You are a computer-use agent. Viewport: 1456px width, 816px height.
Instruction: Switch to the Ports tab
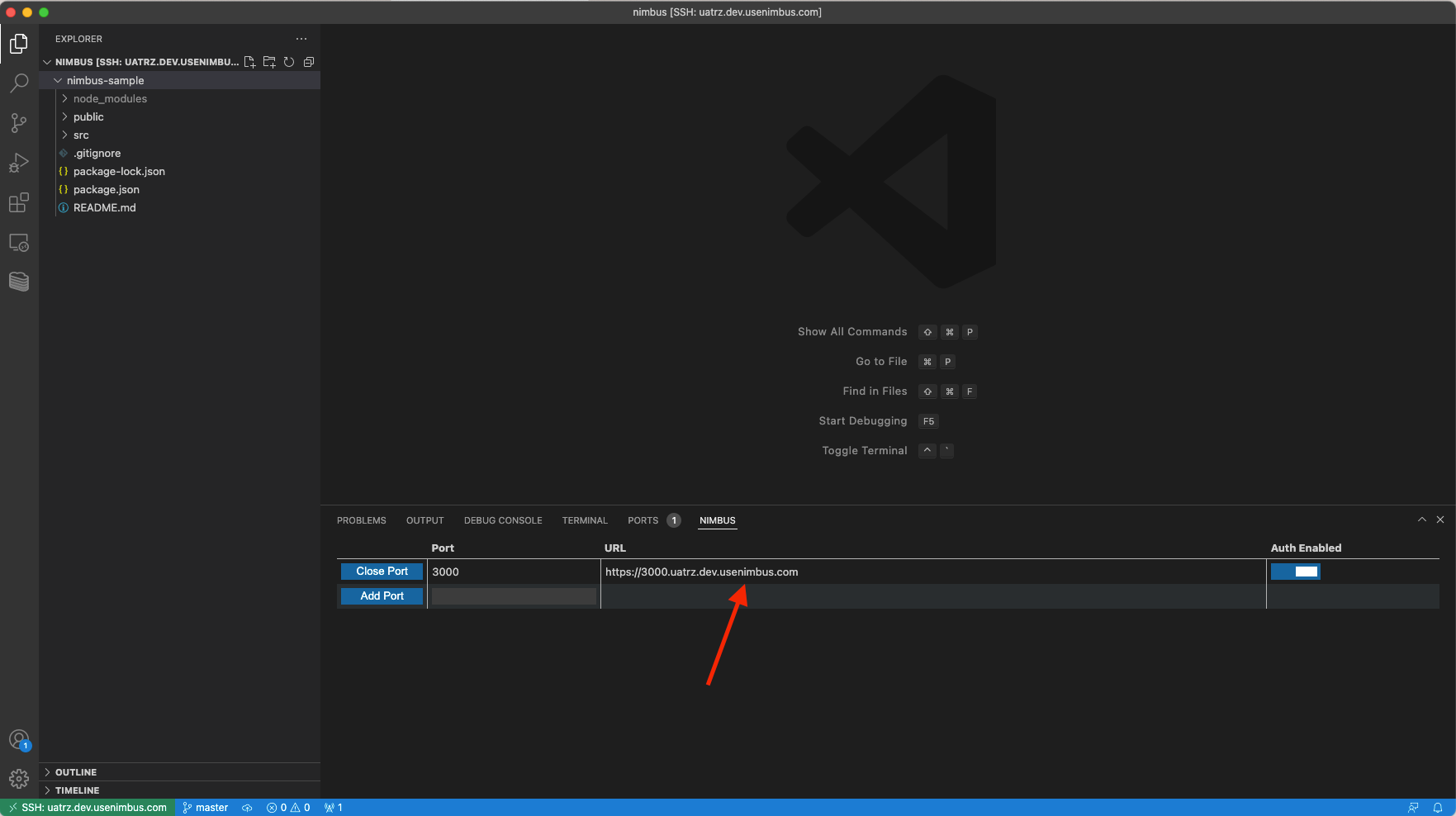coord(643,520)
